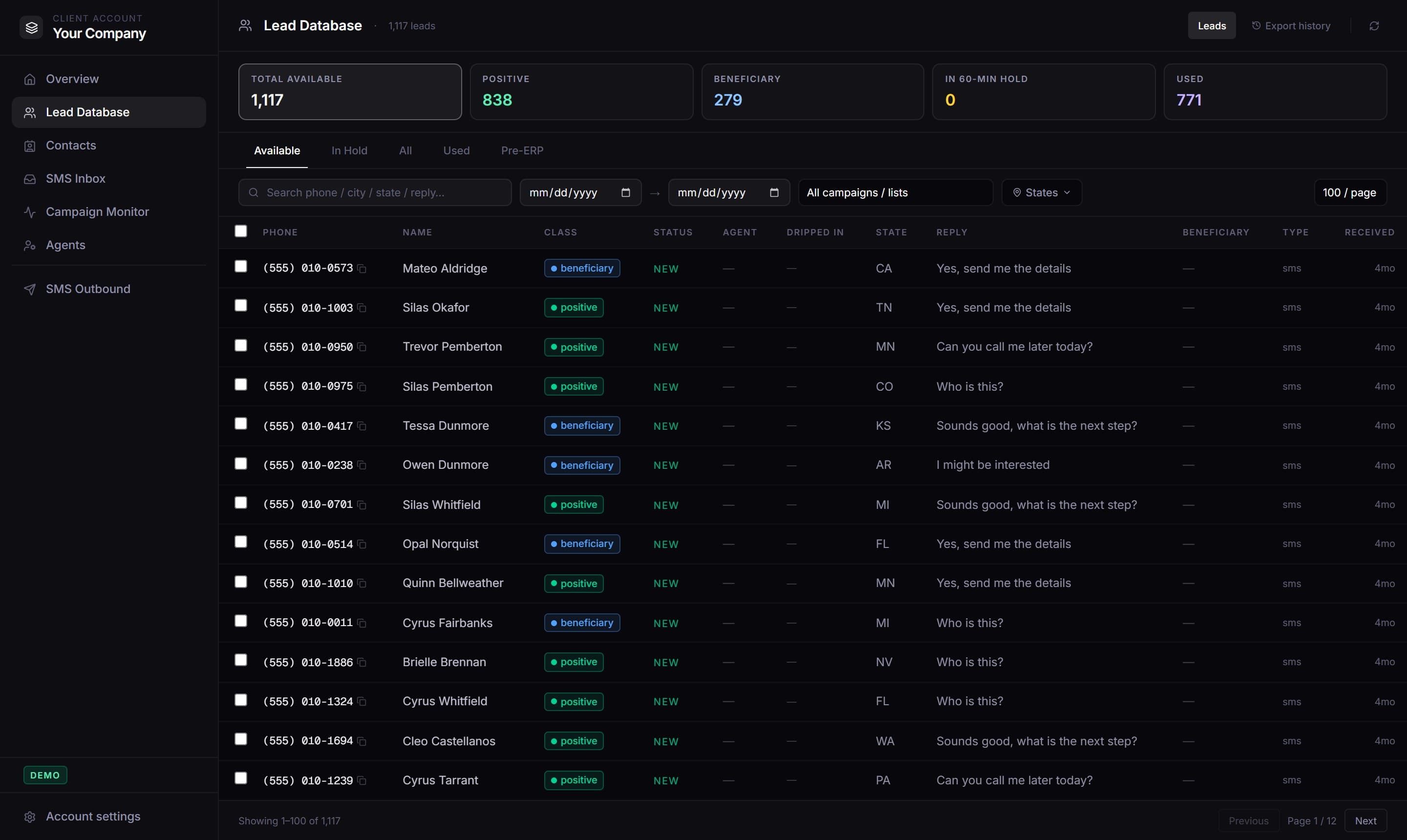The width and height of the screenshot is (1407, 840).
Task: Select the Beneficiary 279 stat card
Action: [812, 92]
